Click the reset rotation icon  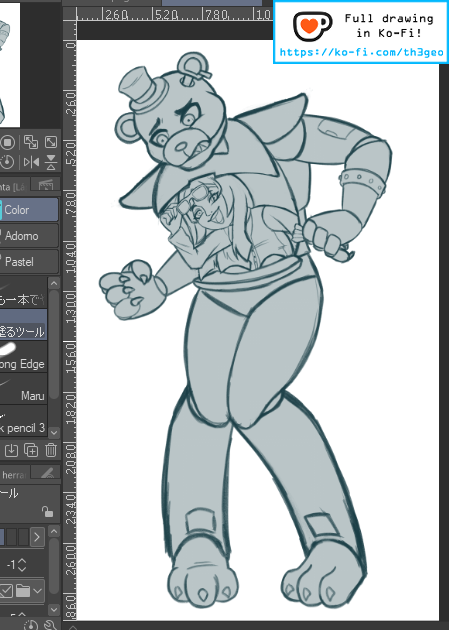pyautogui.click(x=7, y=163)
